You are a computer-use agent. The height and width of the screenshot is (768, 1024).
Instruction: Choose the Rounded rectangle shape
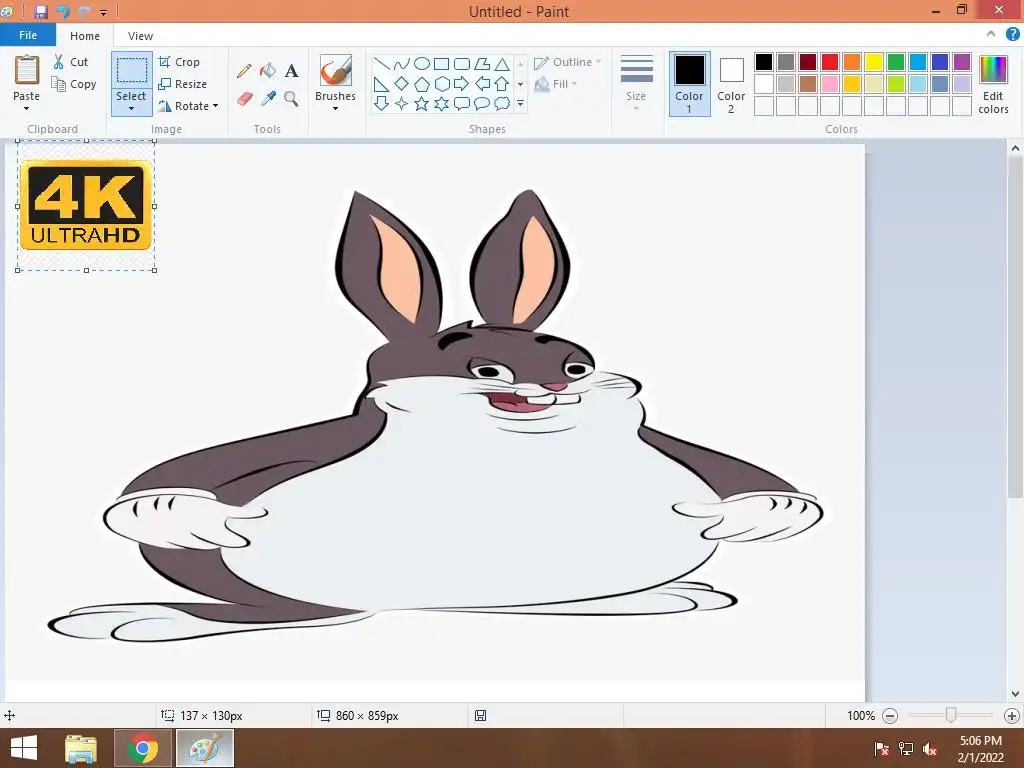point(462,63)
